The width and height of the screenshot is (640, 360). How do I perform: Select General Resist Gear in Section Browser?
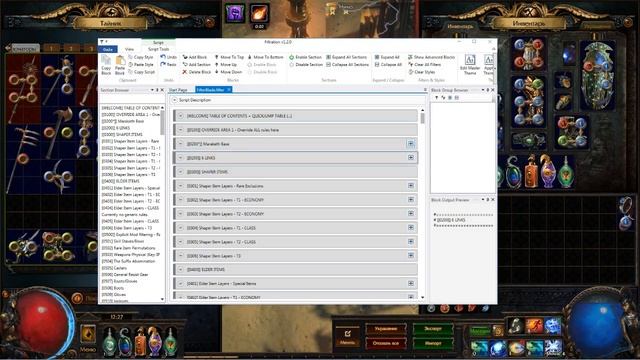click(x=125, y=275)
